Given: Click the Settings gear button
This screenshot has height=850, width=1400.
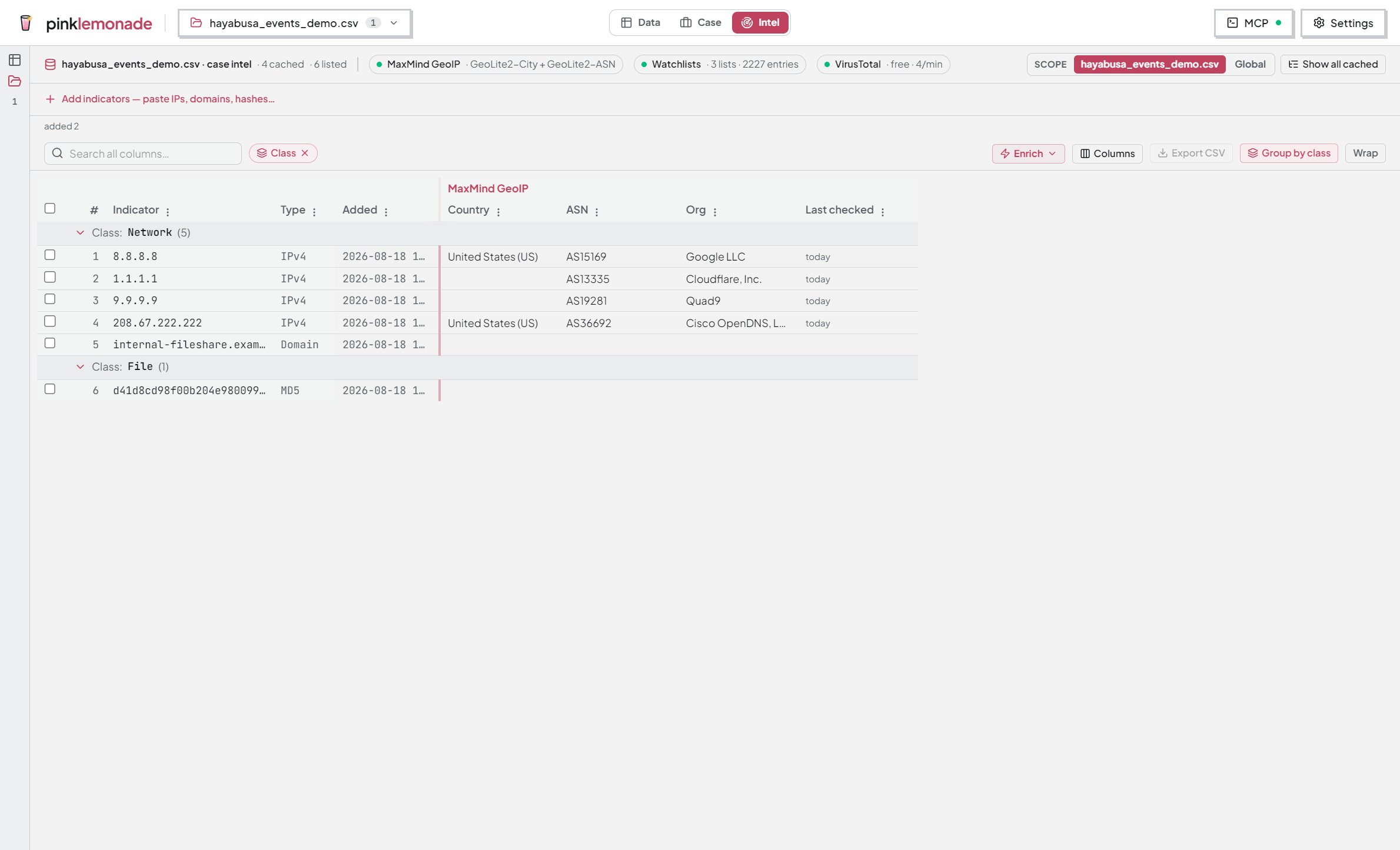Looking at the screenshot, I should [x=1344, y=23].
